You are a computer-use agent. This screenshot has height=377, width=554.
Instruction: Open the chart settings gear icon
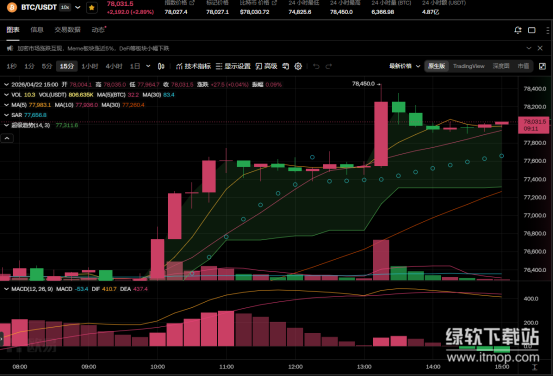(x=298, y=66)
